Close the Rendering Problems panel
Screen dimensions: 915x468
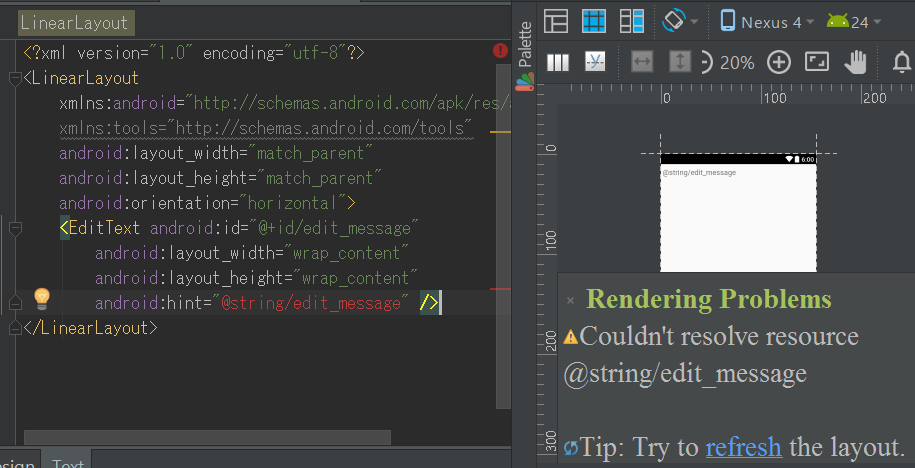point(571,301)
